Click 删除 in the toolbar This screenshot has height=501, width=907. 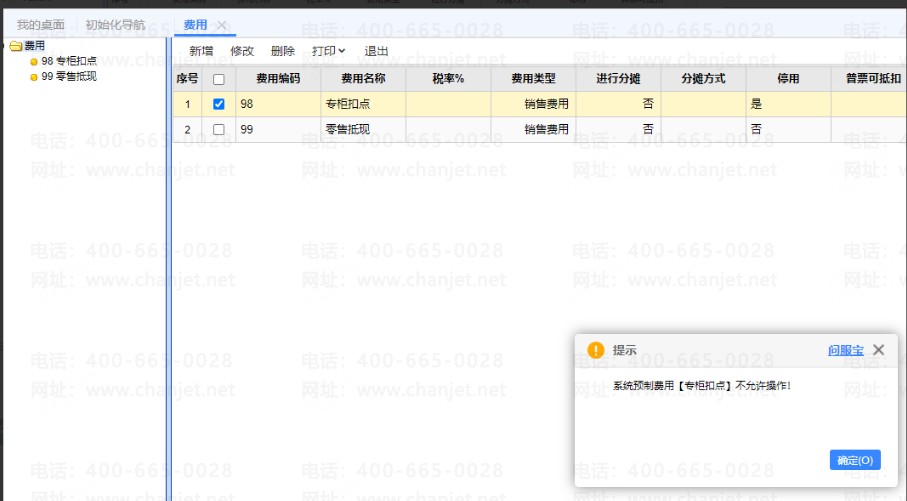pyautogui.click(x=283, y=51)
